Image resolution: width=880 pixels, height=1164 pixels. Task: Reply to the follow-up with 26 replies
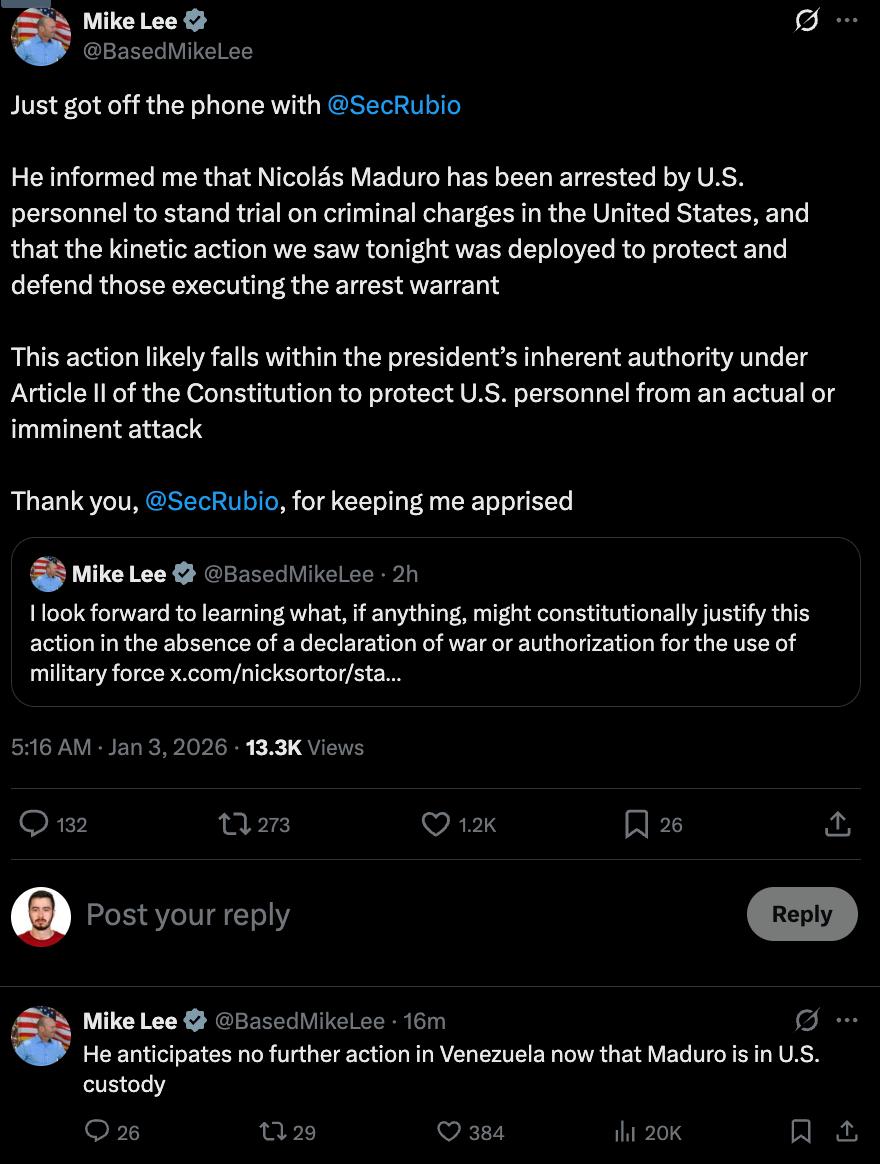coord(97,1131)
